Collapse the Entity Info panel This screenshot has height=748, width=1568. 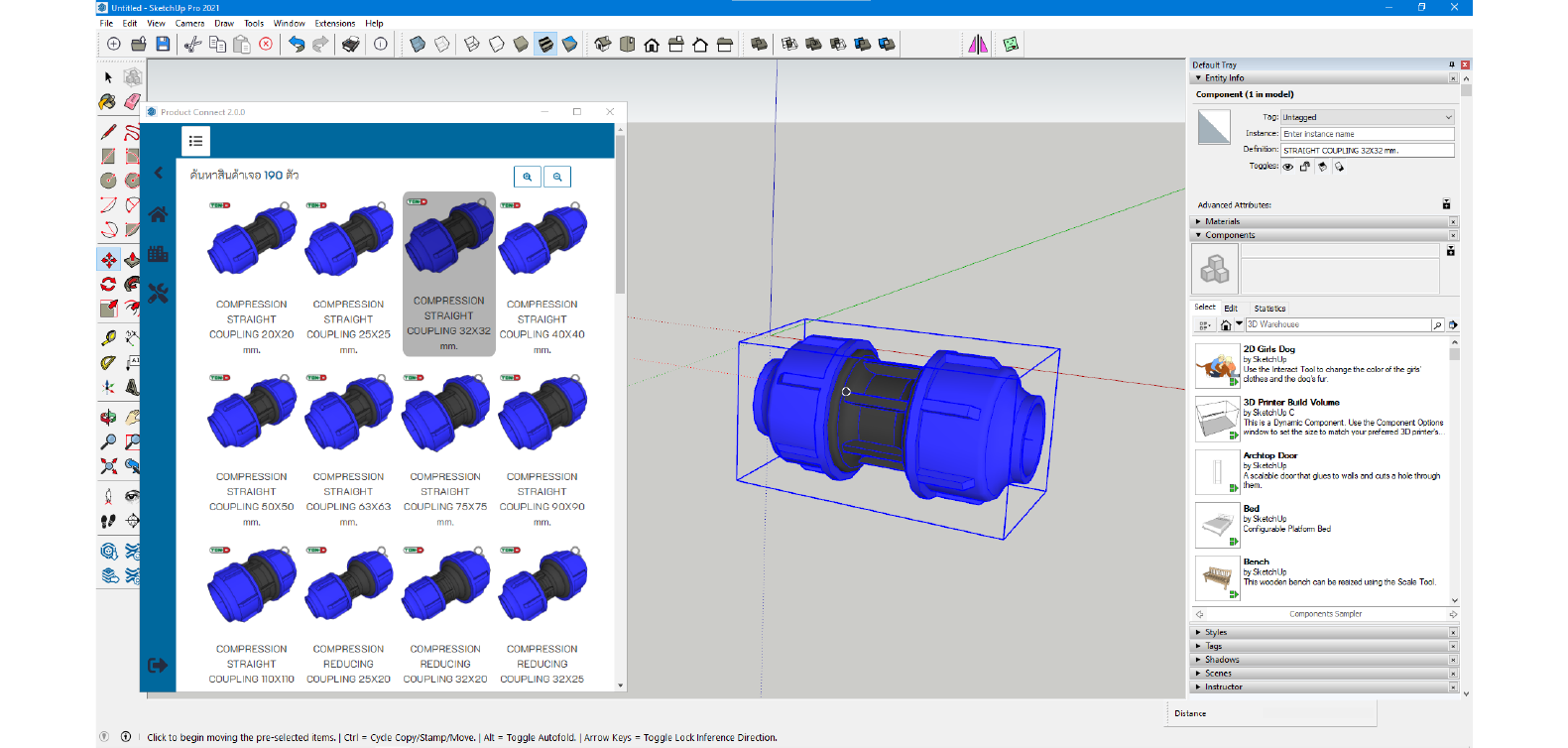point(1198,78)
